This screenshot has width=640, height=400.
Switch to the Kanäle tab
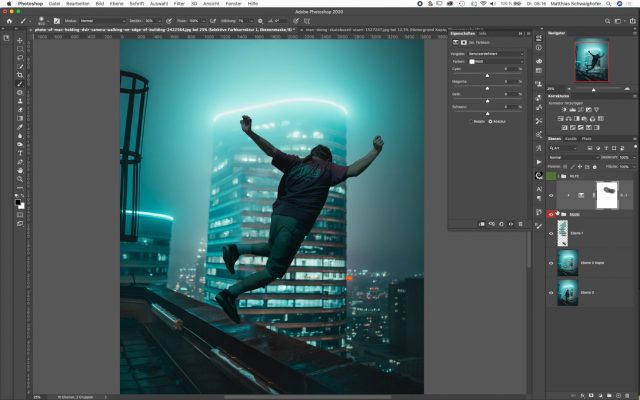(571, 138)
